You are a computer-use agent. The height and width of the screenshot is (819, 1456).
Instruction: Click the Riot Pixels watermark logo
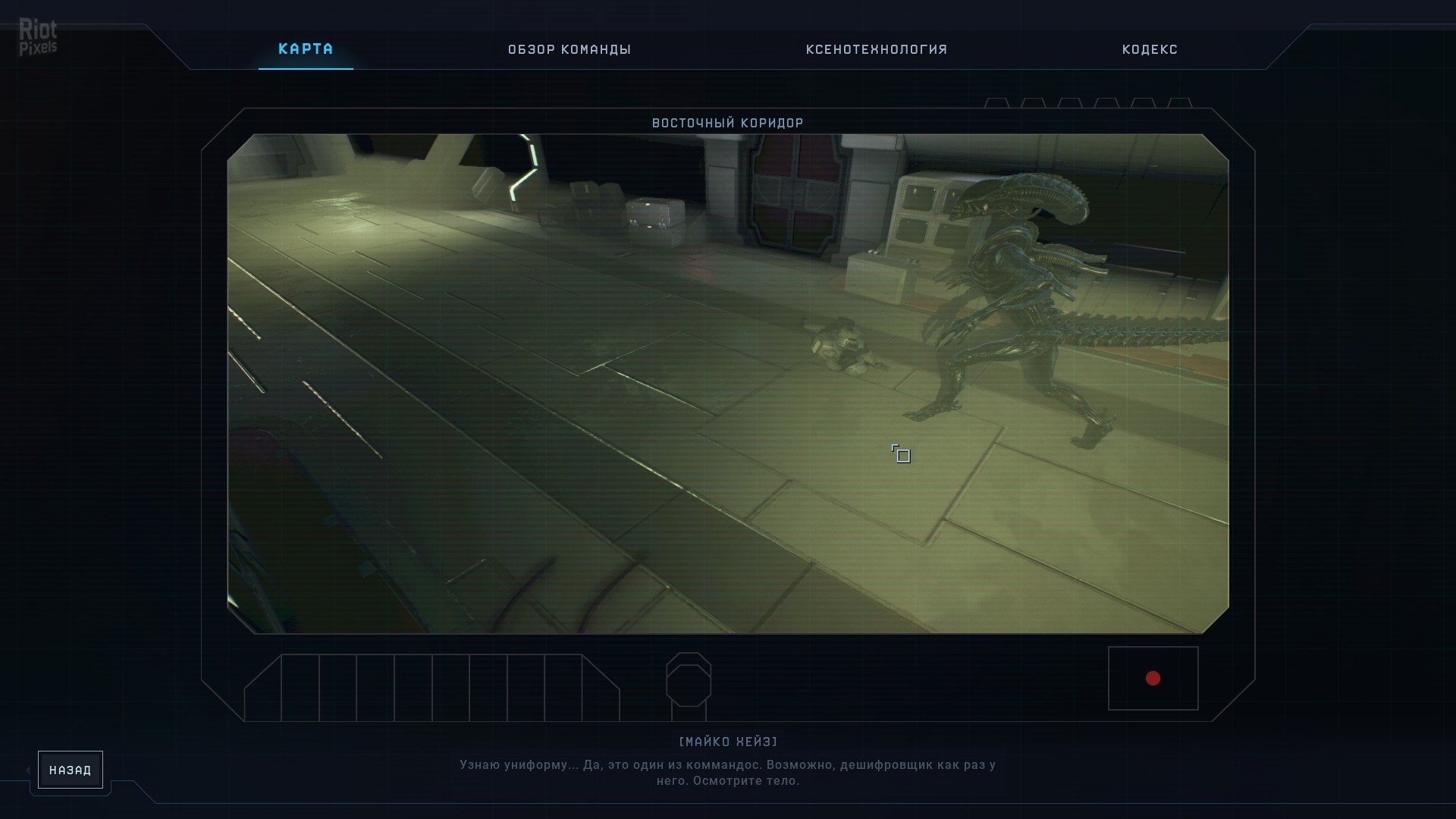pos(39,36)
